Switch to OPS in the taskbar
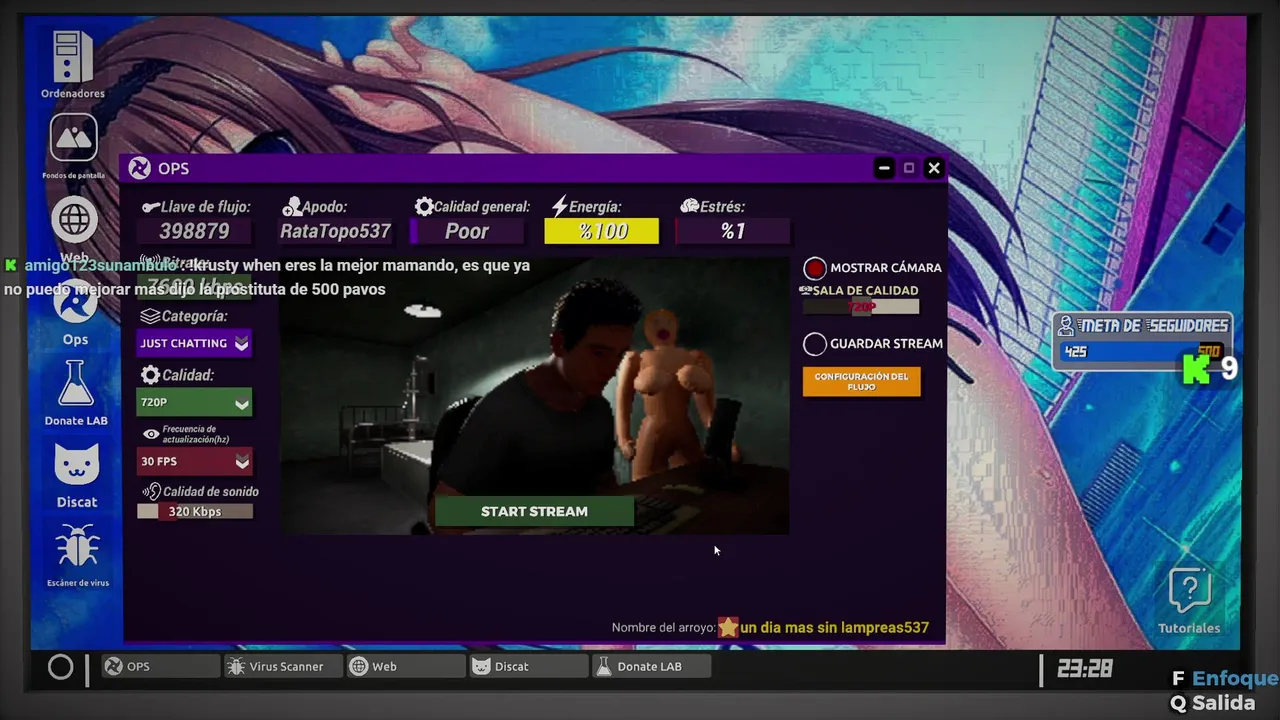1280x720 pixels. coord(161,666)
